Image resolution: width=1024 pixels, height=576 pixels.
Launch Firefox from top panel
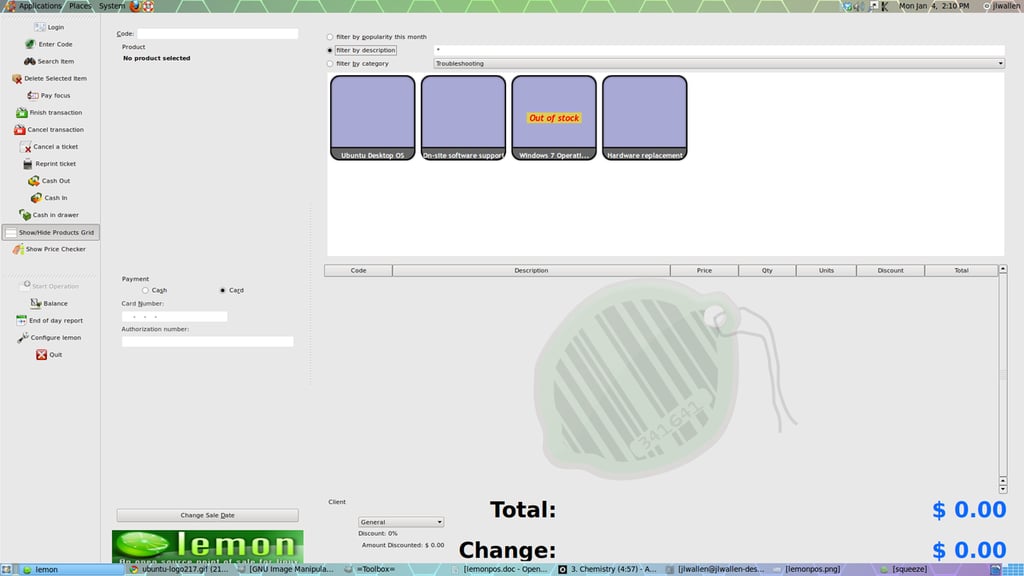(x=135, y=6)
